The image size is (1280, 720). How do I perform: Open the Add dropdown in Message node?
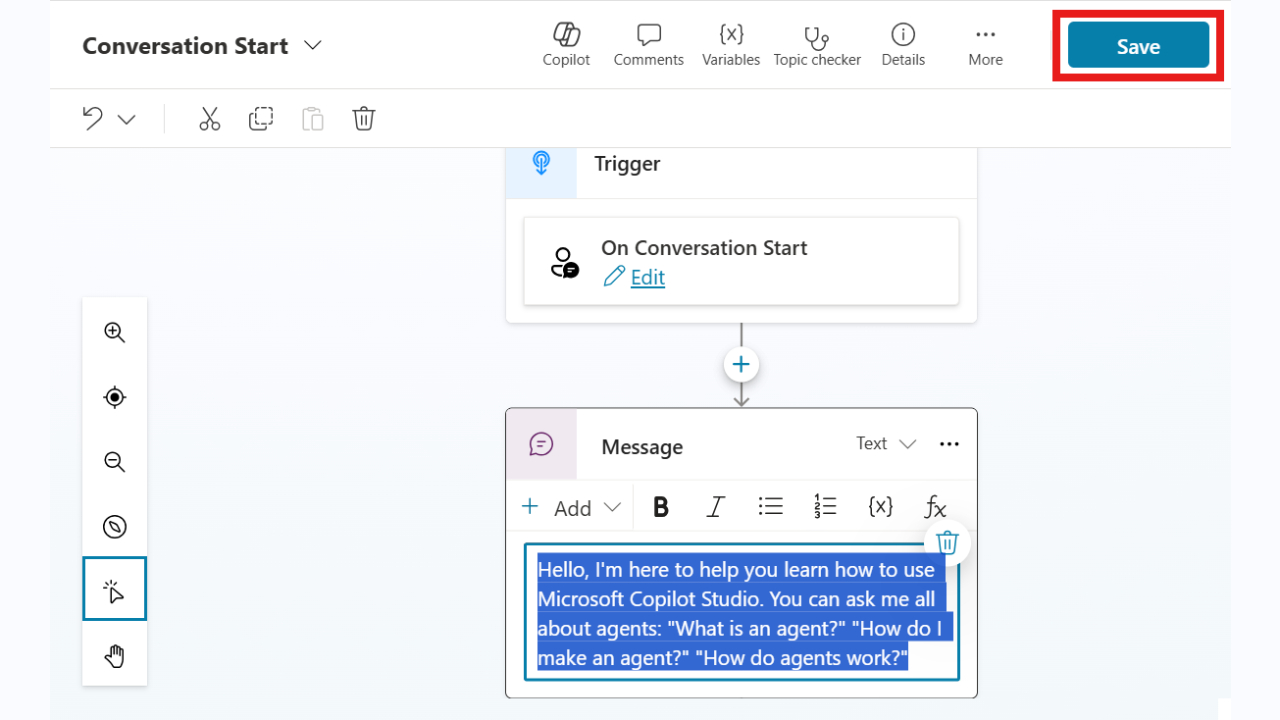pyautogui.click(x=572, y=508)
